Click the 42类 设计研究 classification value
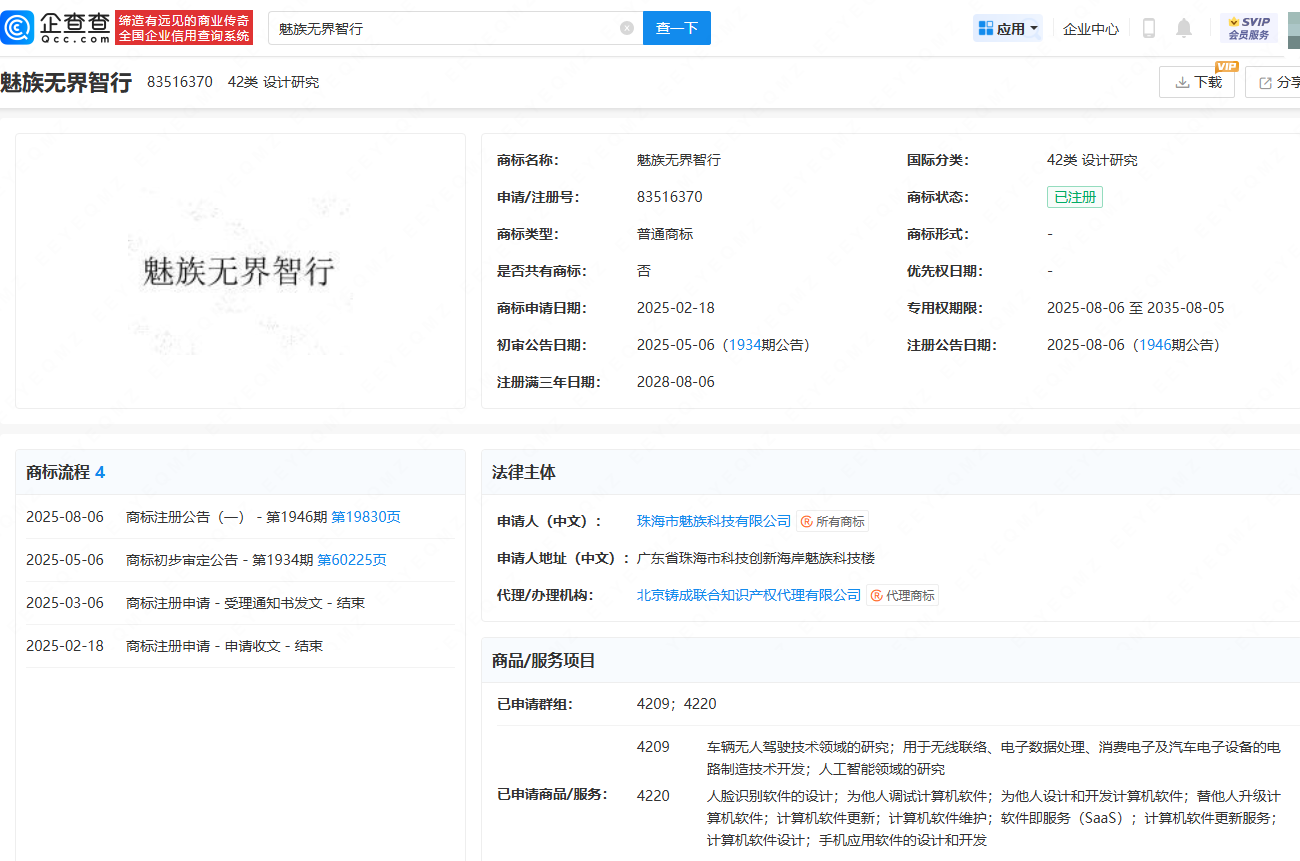Screen dimensions: 1300x861 [1092, 160]
